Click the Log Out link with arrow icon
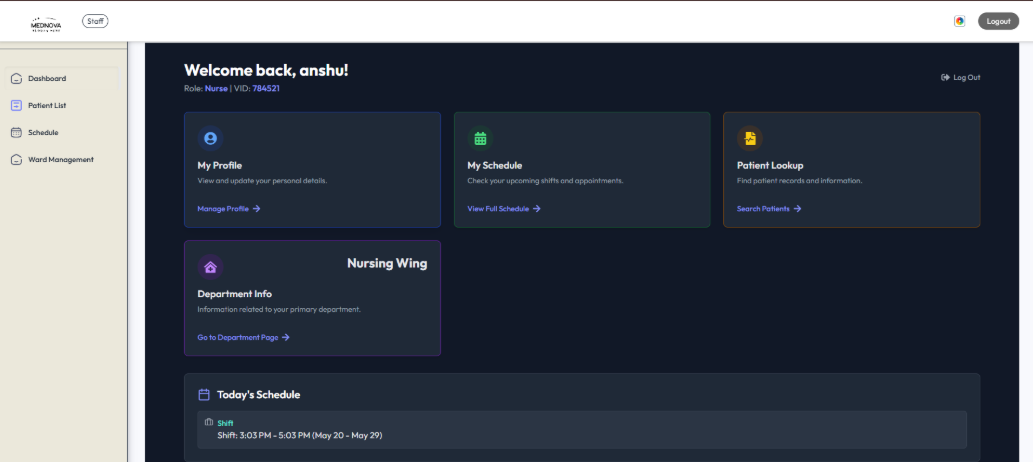Viewport: 1033px width, 462px height. coord(961,78)
